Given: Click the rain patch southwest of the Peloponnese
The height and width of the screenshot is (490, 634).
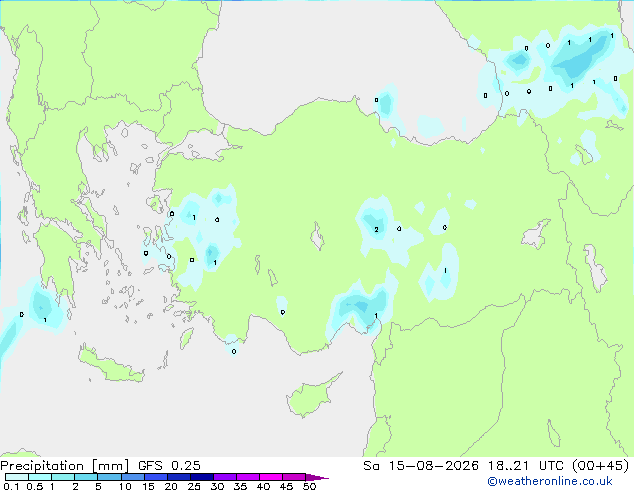Looking at the screenshot, I should tap(41, 307).
